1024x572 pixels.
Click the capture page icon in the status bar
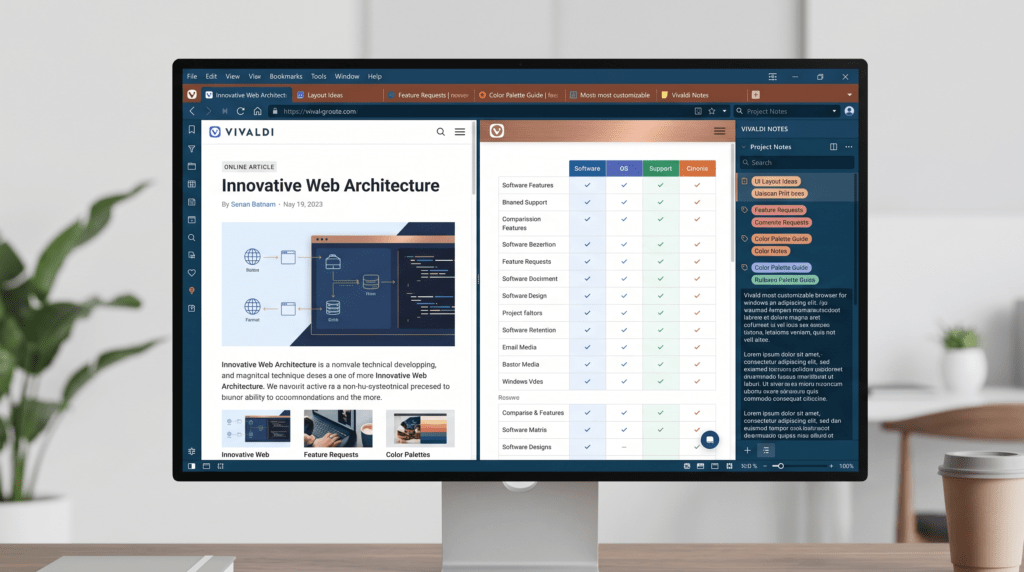687,466
